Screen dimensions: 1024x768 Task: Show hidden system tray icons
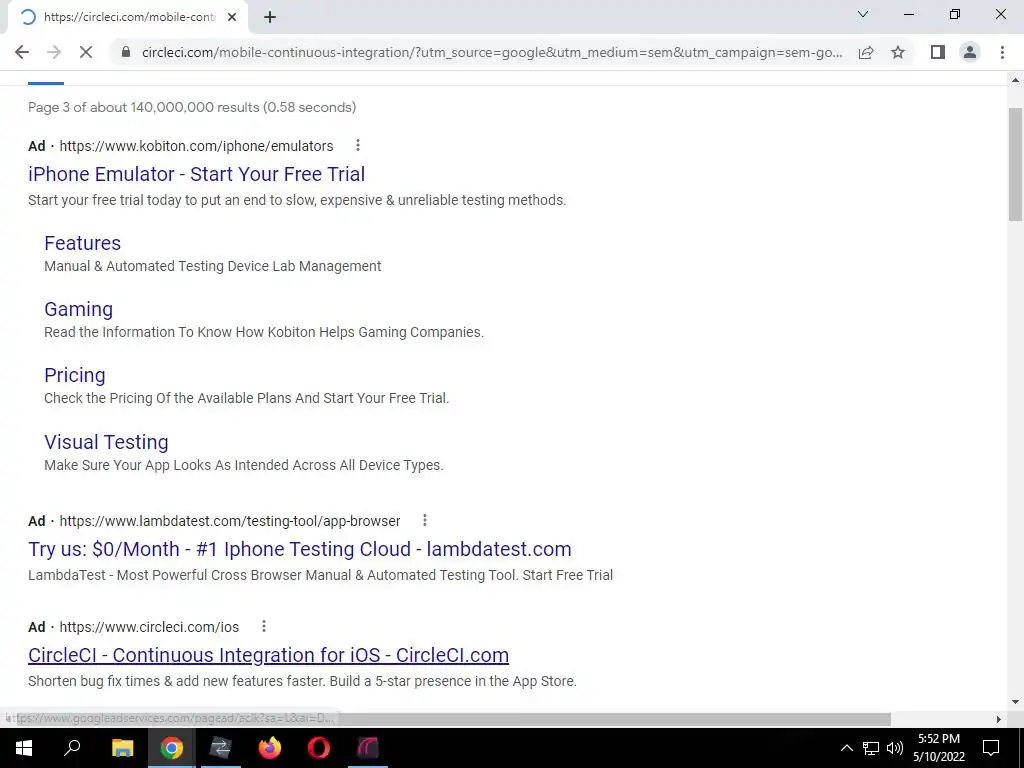point(846,748)
